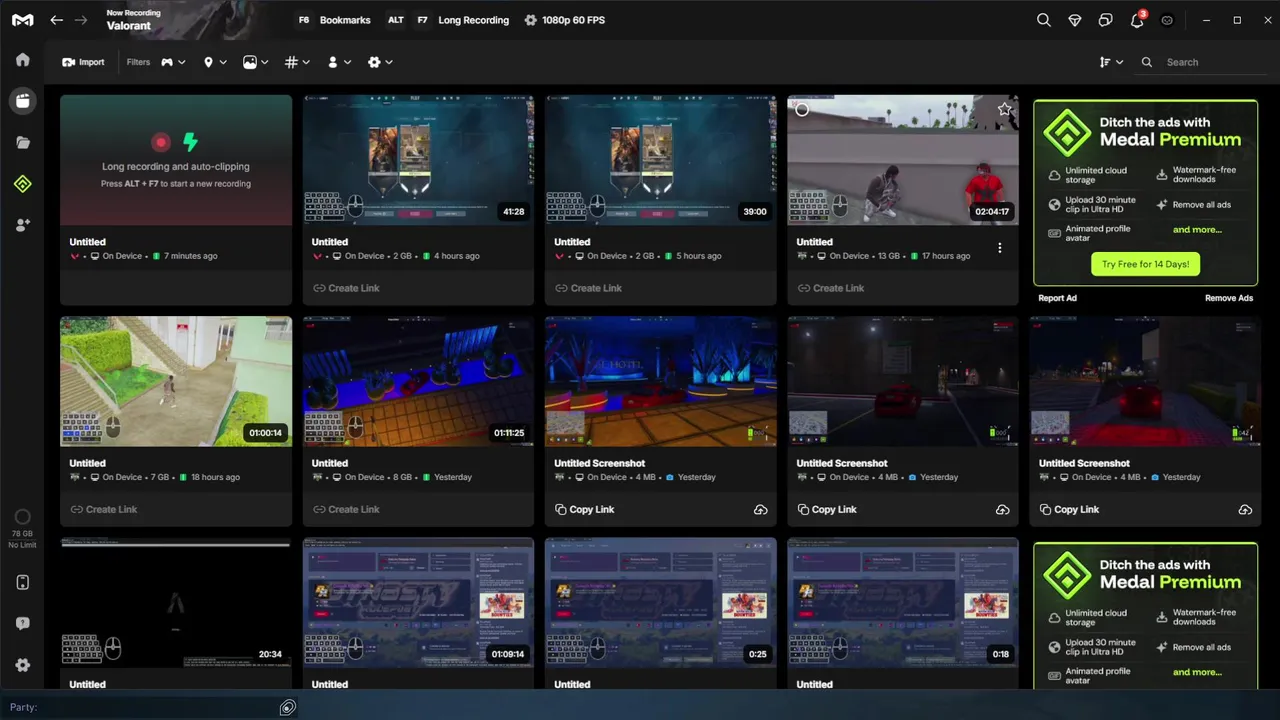Create Link for the 5 hours ago clip

[x=588, y=288]
